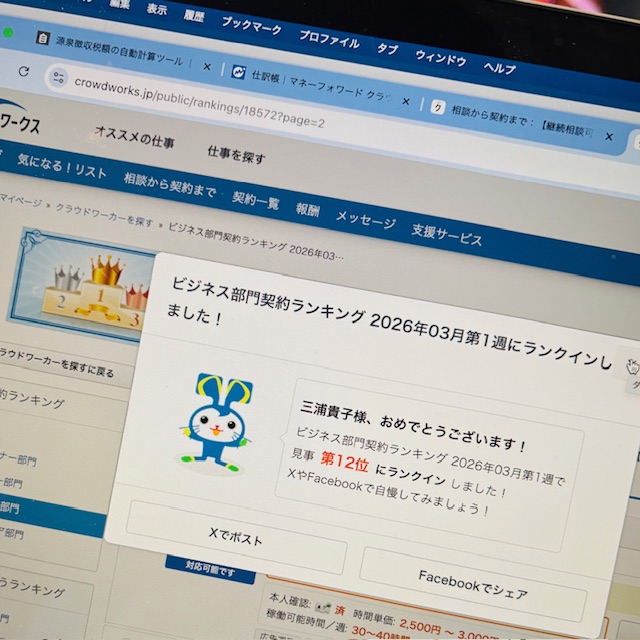The image size is (640, 640).
Task: Open the ウィンドウ menu
Action: tap(441, 59)
